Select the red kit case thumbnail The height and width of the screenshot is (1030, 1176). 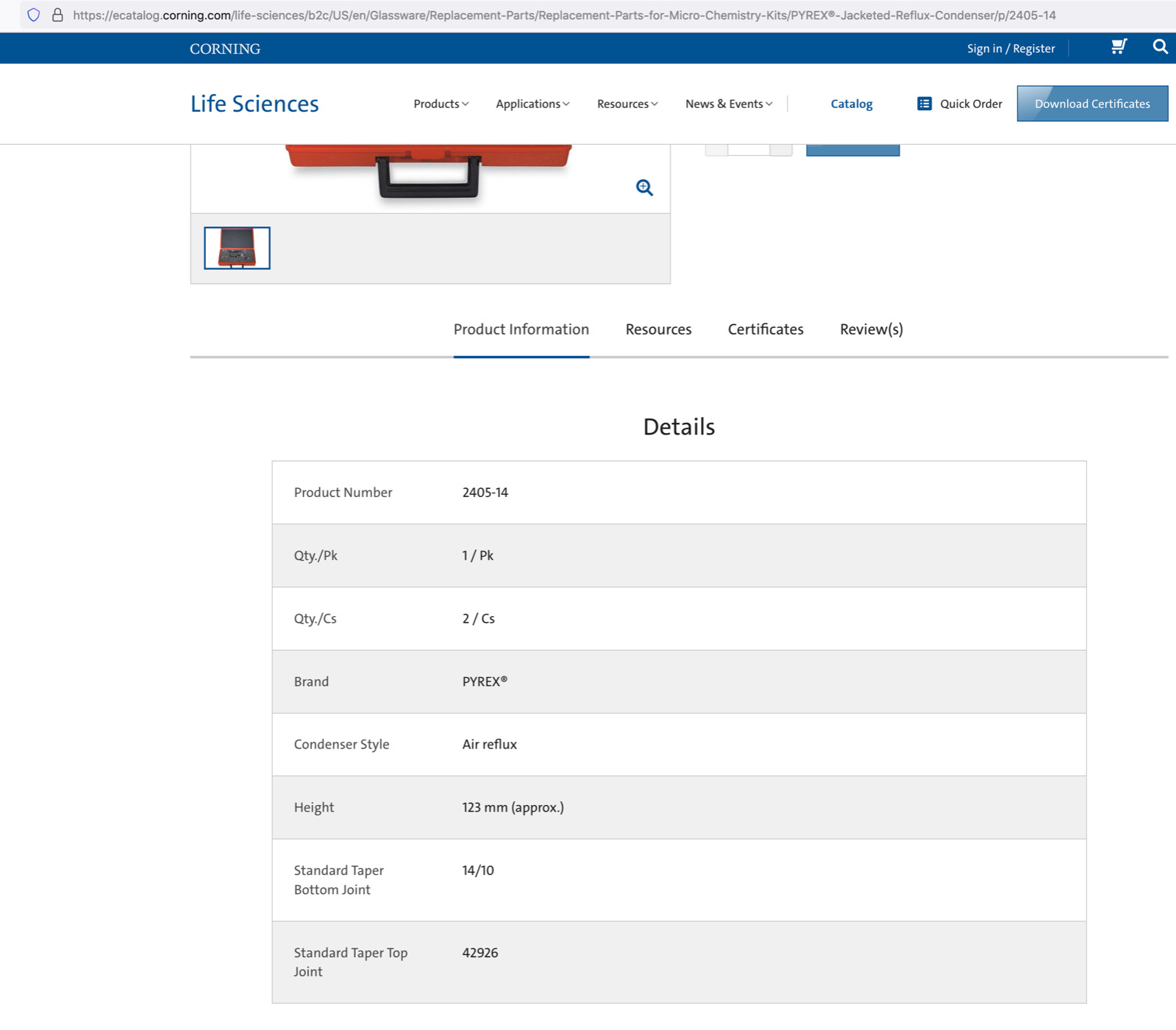[237, 248]
